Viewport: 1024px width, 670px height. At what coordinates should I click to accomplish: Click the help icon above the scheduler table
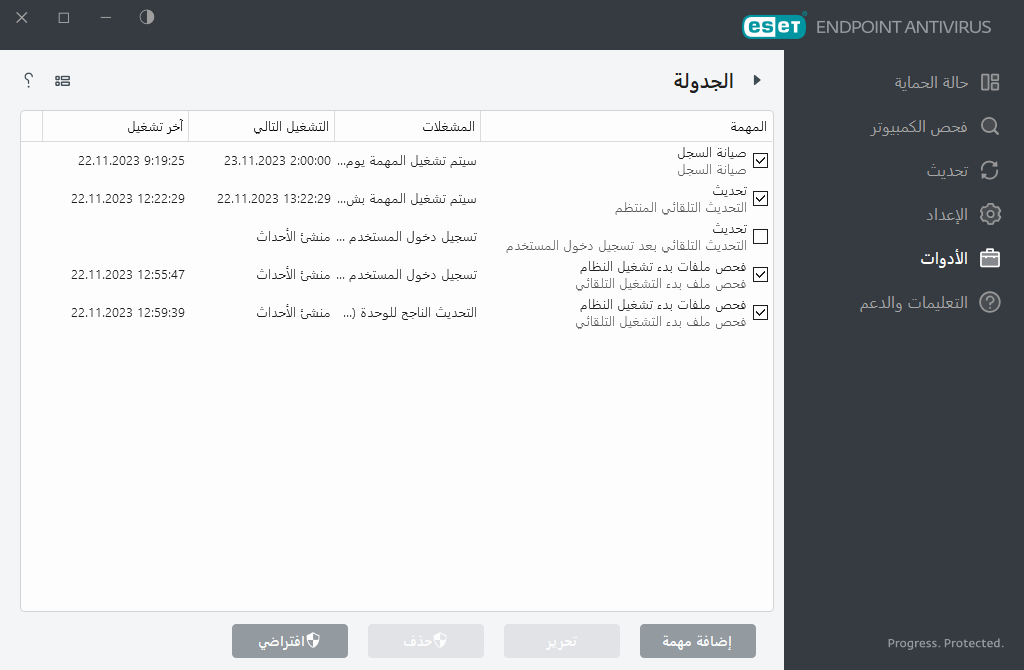28,80
